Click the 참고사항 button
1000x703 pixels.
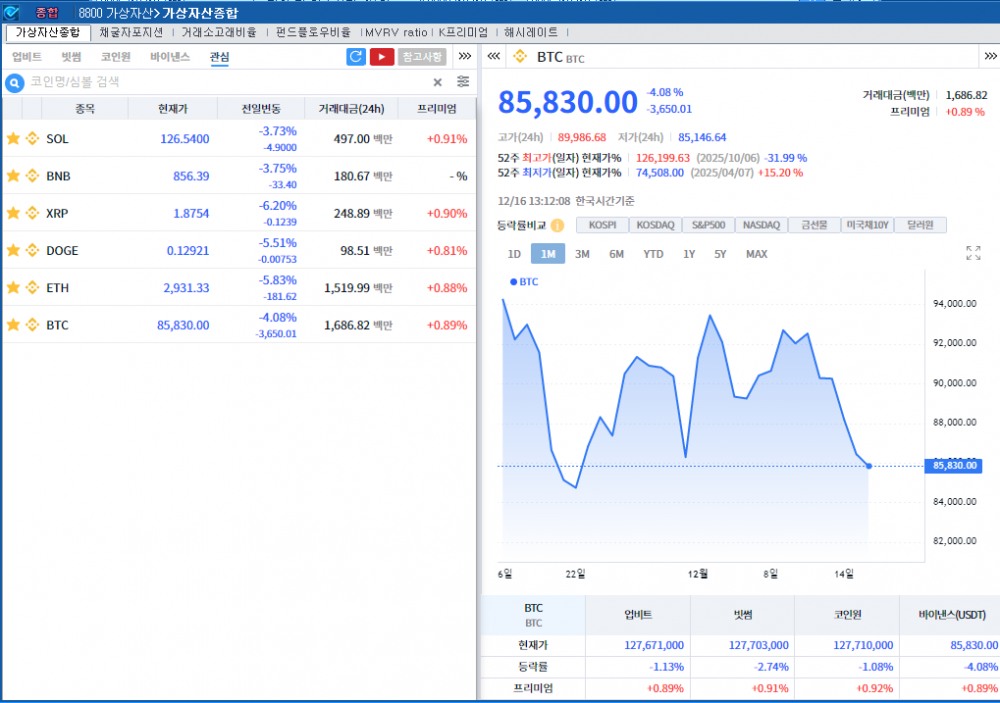tap(421, 57)
